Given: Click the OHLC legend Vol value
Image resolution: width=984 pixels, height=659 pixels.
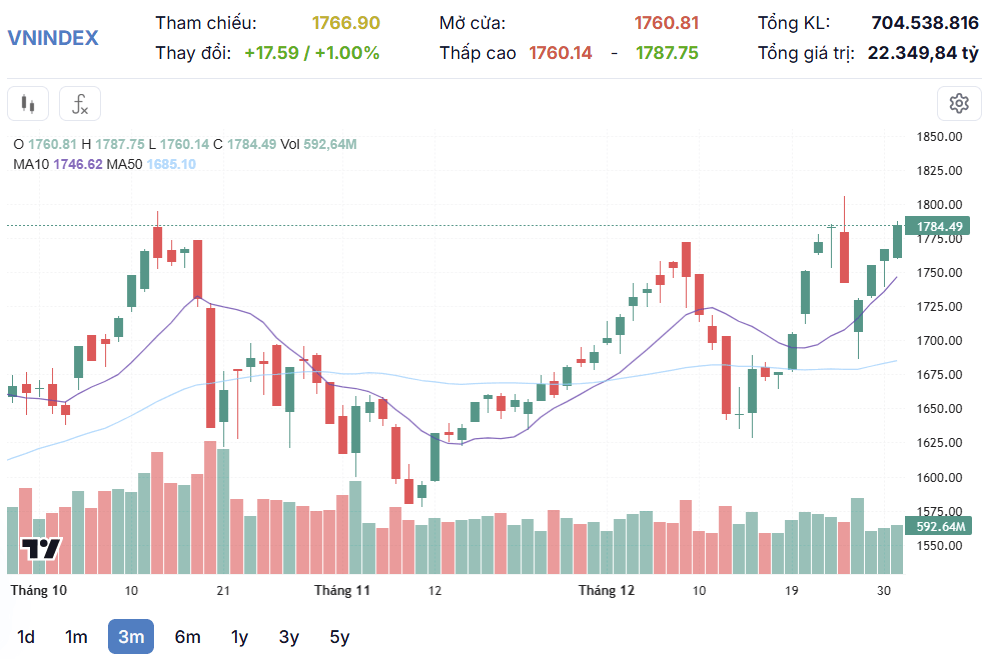Looking at the screenshot, I should 330,144.
